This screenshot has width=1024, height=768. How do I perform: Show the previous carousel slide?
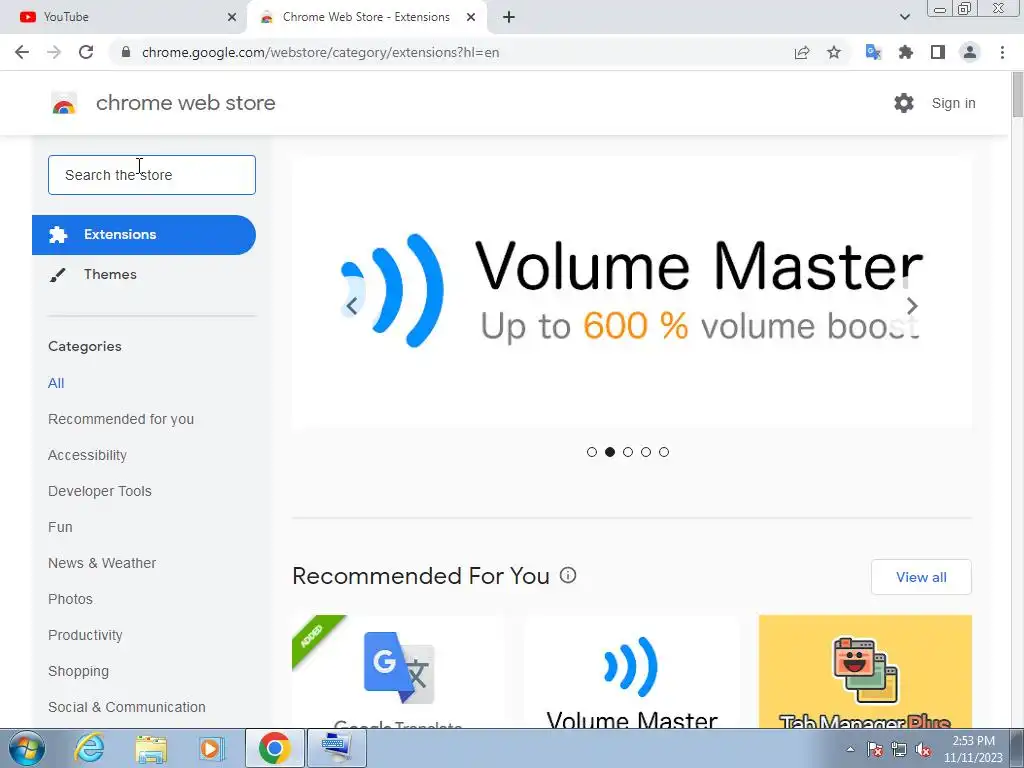(x=351, y=305)
